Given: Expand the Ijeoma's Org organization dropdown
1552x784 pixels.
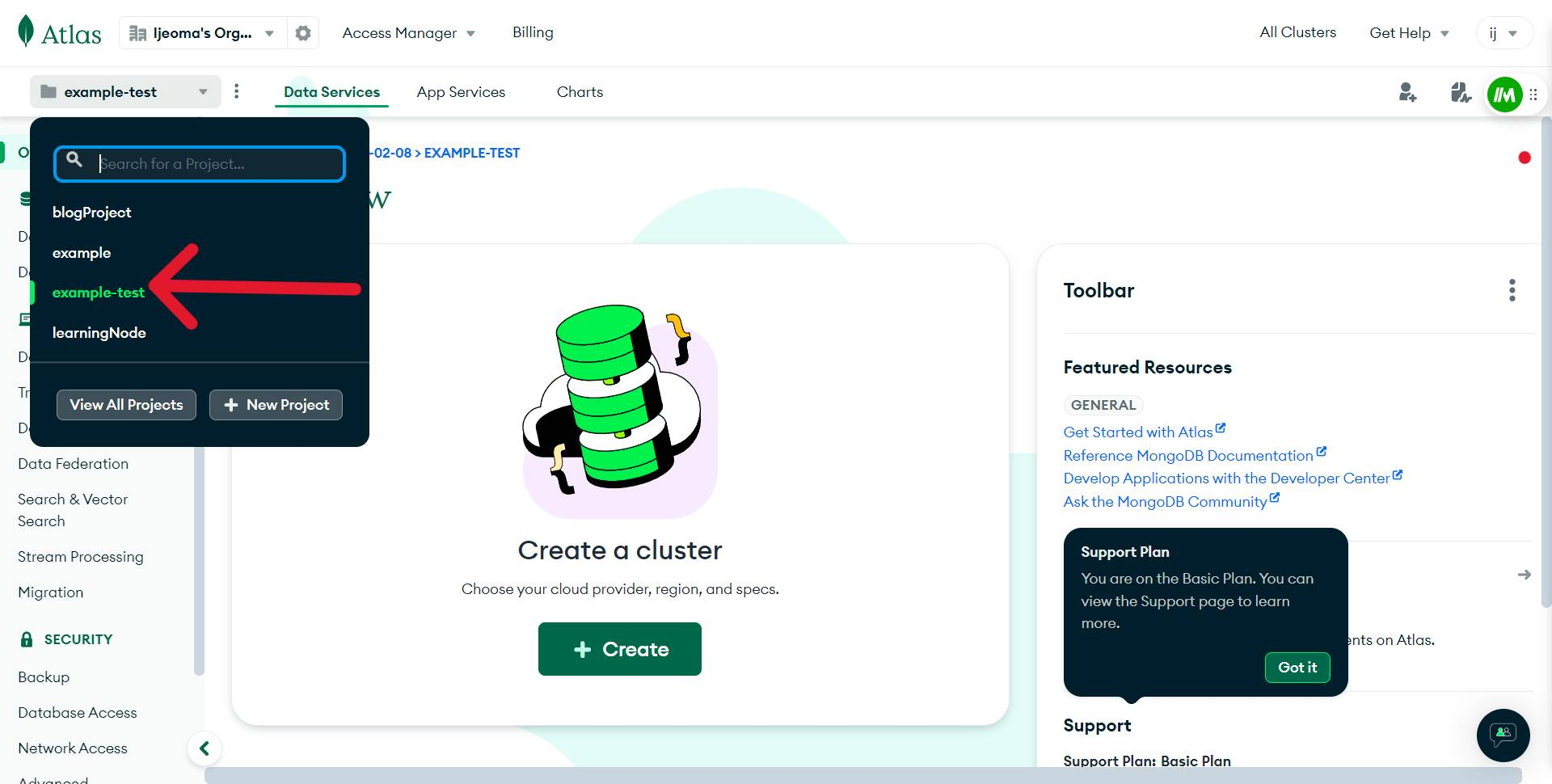Looking at the screenshot, I should [x=202, y=33].
